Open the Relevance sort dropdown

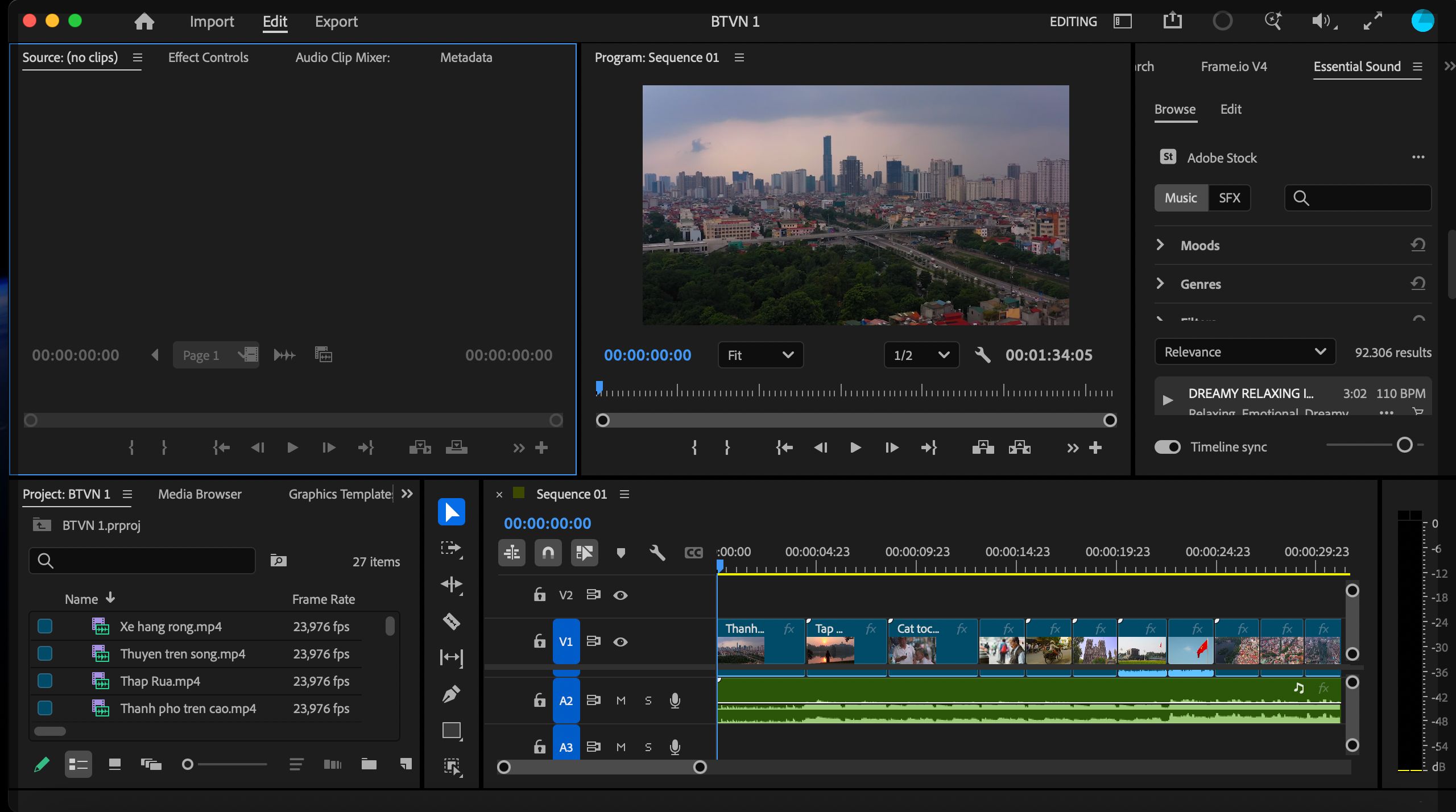pos(1245,352)
